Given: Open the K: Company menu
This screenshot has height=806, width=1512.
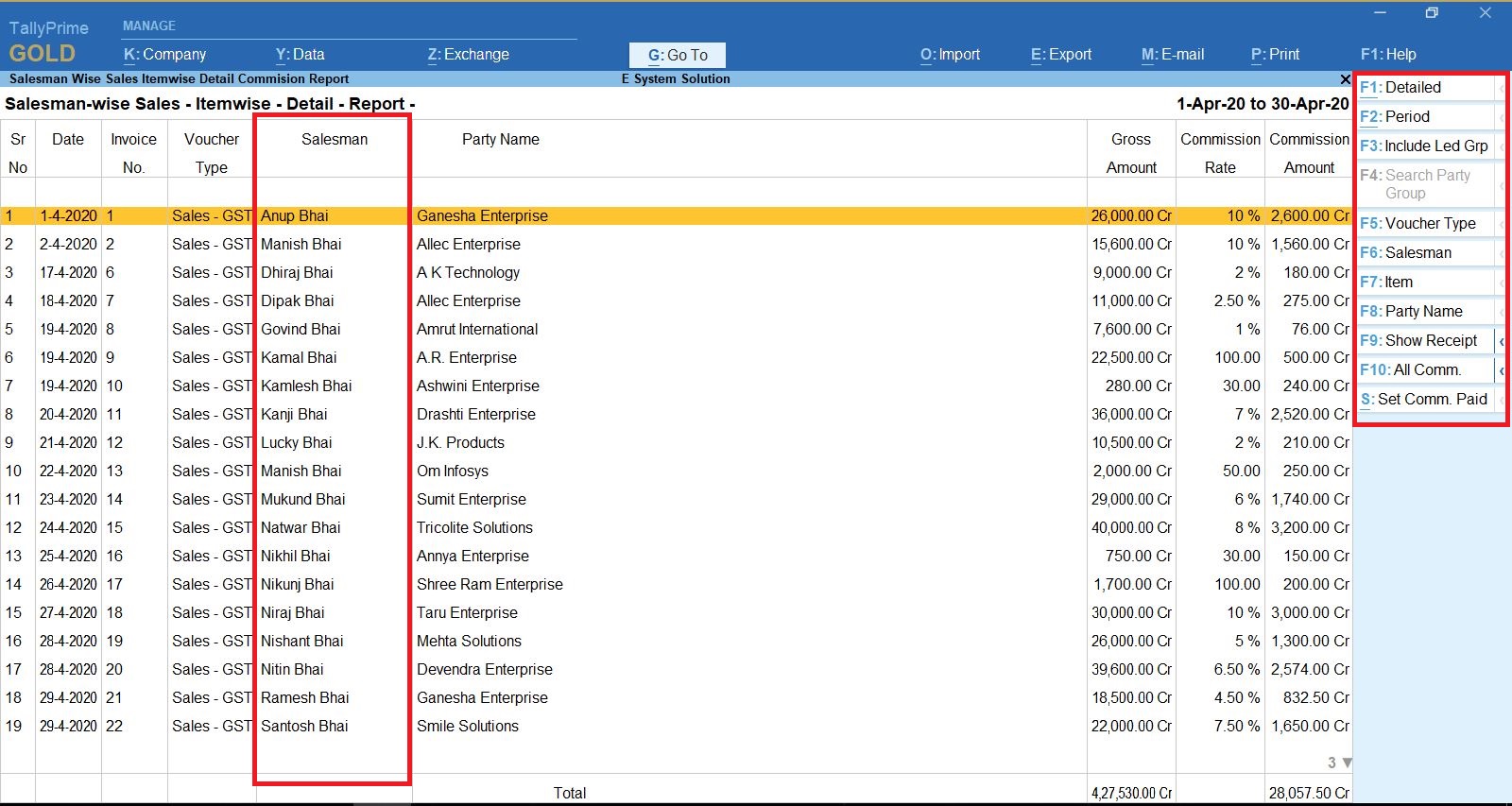Looking at the screenshot, I should point(165,55).
